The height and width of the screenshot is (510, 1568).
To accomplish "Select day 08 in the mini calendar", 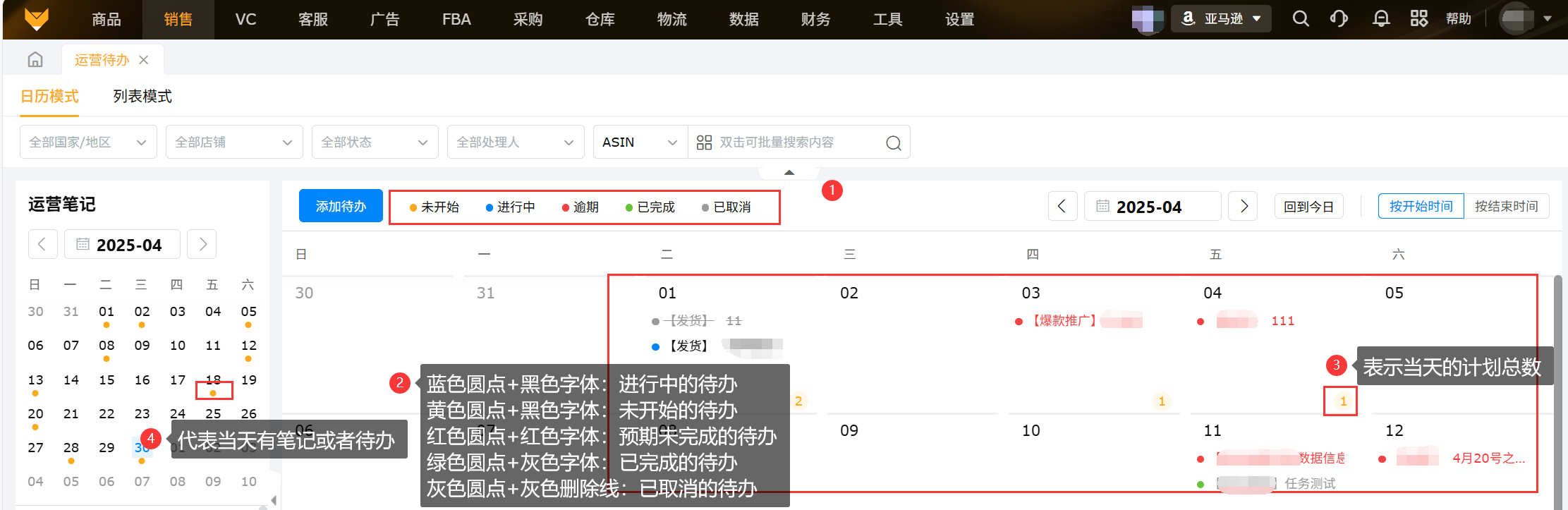I will pyautogui.click(x=107, y=346).
